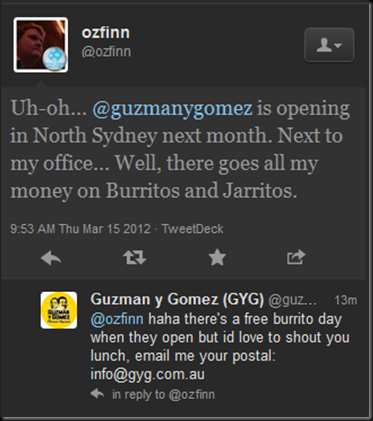
Task: Click the TweetDeck source link
Action: pyautogui.click(x=193, y=229)
